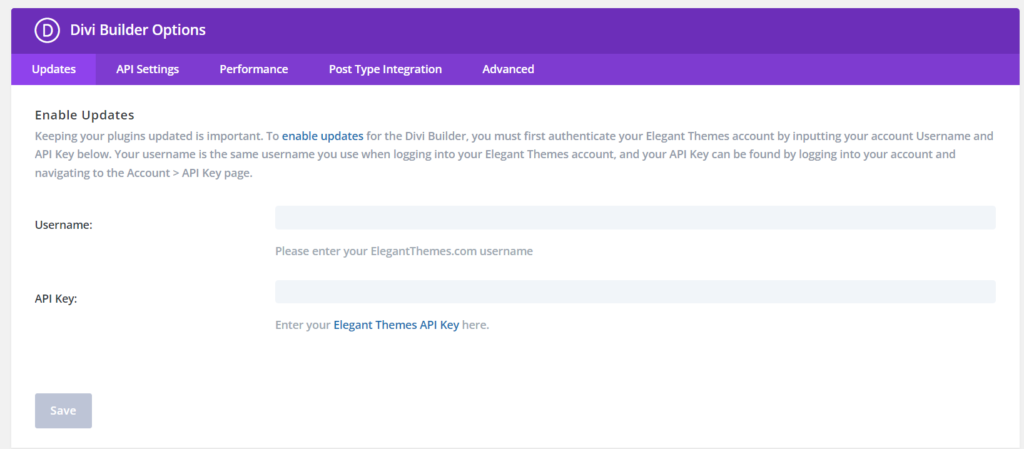Follow the enable updates link

[x=323, y=136]
